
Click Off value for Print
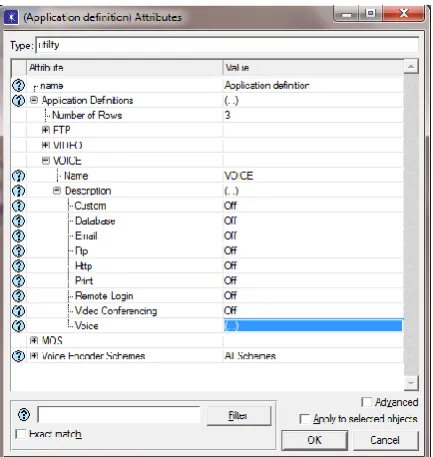pyautogui.click(x=313, y=281)
